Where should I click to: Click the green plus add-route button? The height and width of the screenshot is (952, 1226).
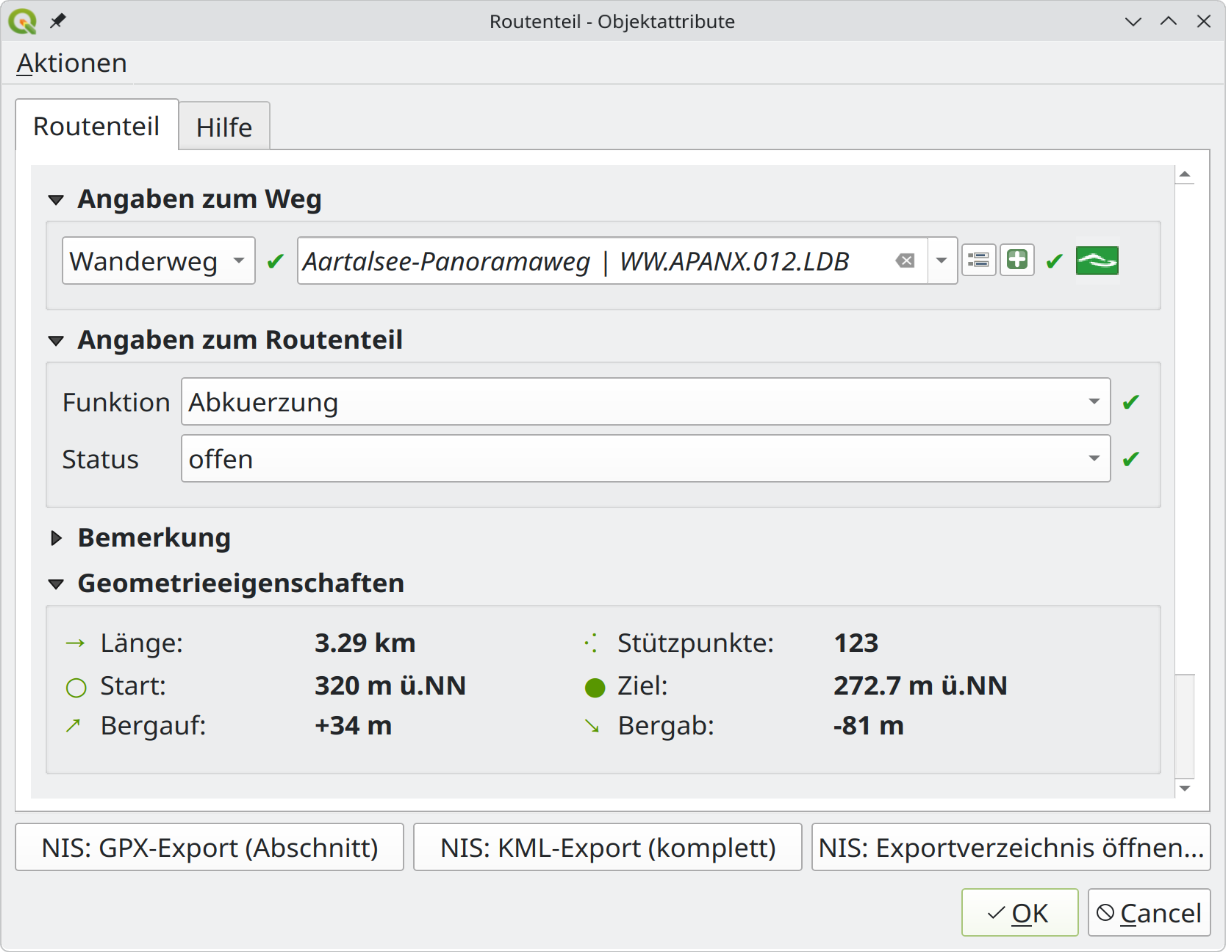(1017, 261)
